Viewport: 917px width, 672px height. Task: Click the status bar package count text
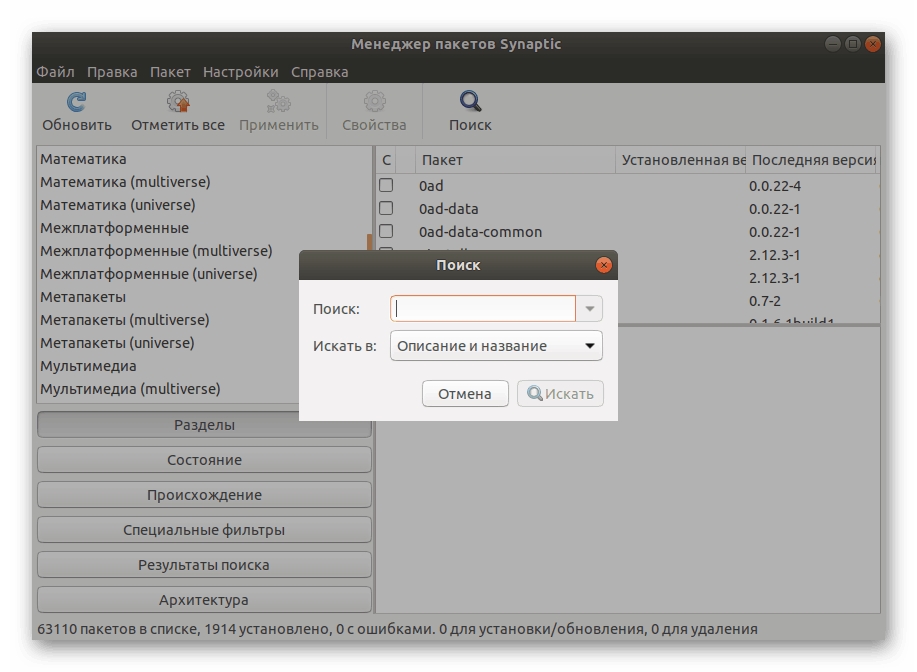coord(397,629)
